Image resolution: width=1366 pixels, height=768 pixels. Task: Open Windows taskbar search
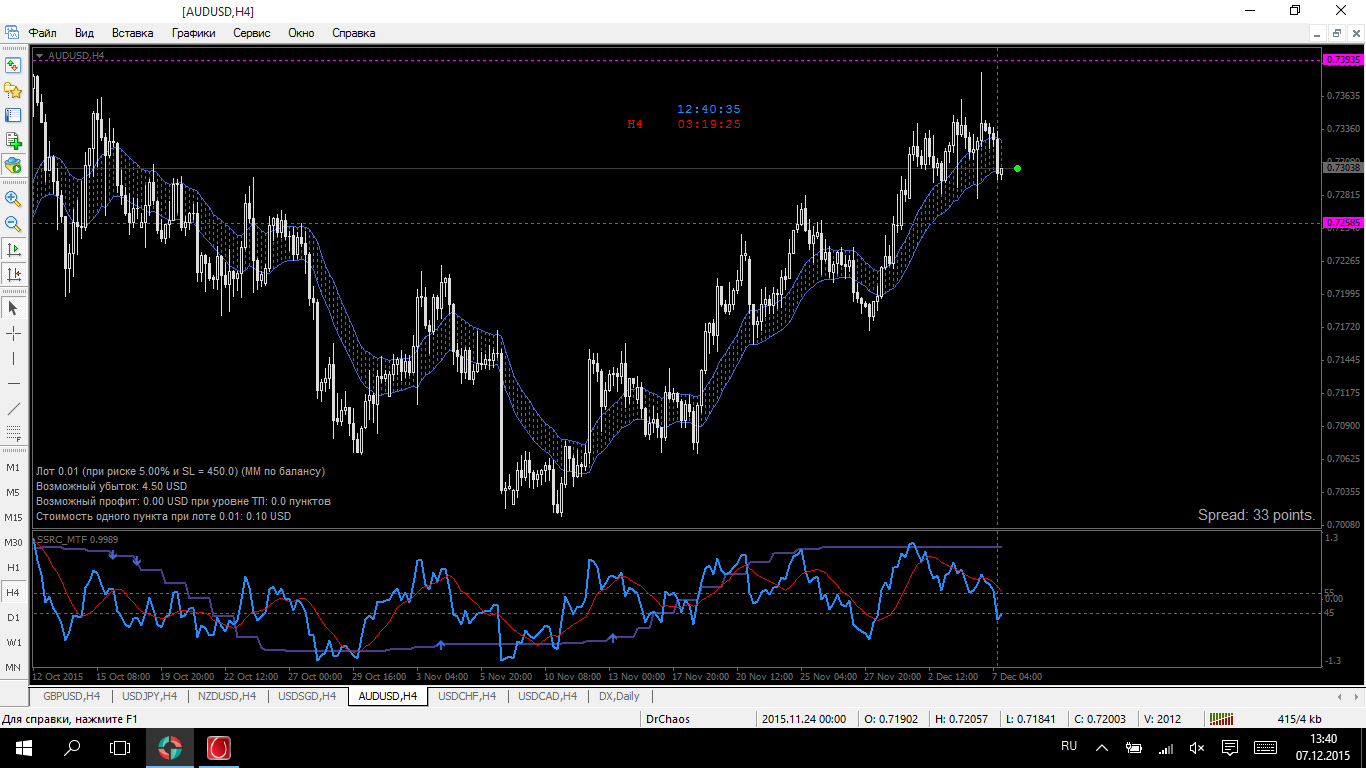pyautogui.click(x=72, y=747)
